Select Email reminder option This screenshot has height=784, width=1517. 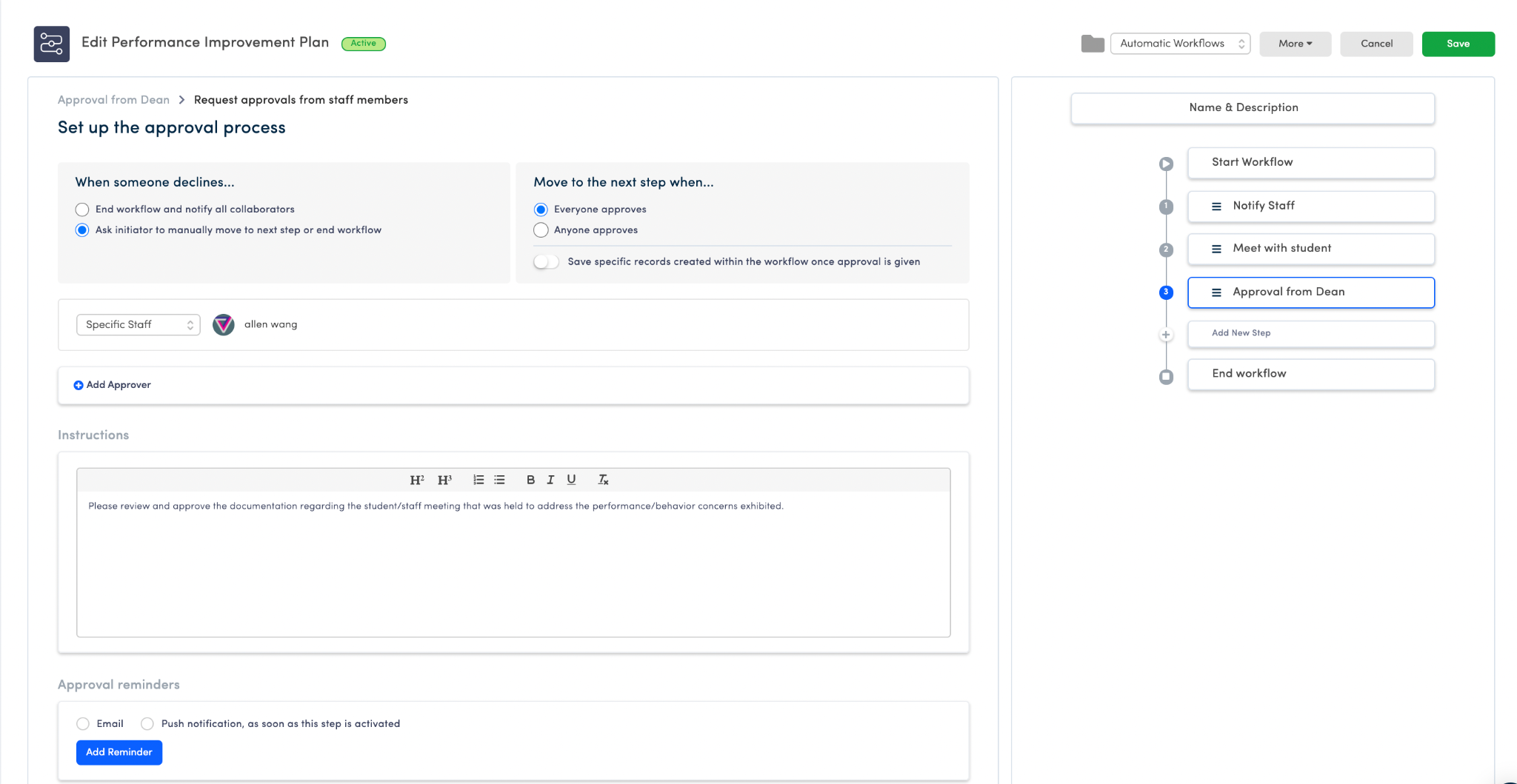(83, 724)
